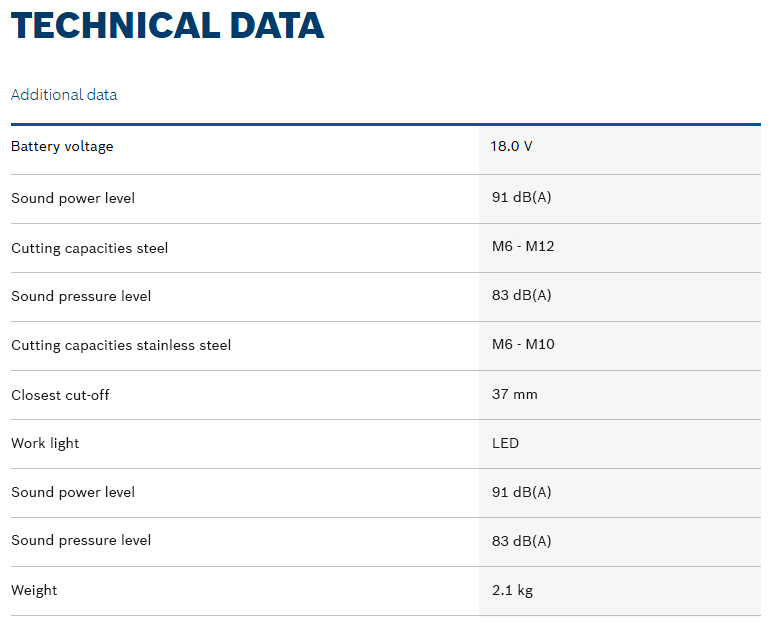773x635 pixels.
Task: Click 83 dB(A) value above 2.1 kg
Action: [522, 541]
